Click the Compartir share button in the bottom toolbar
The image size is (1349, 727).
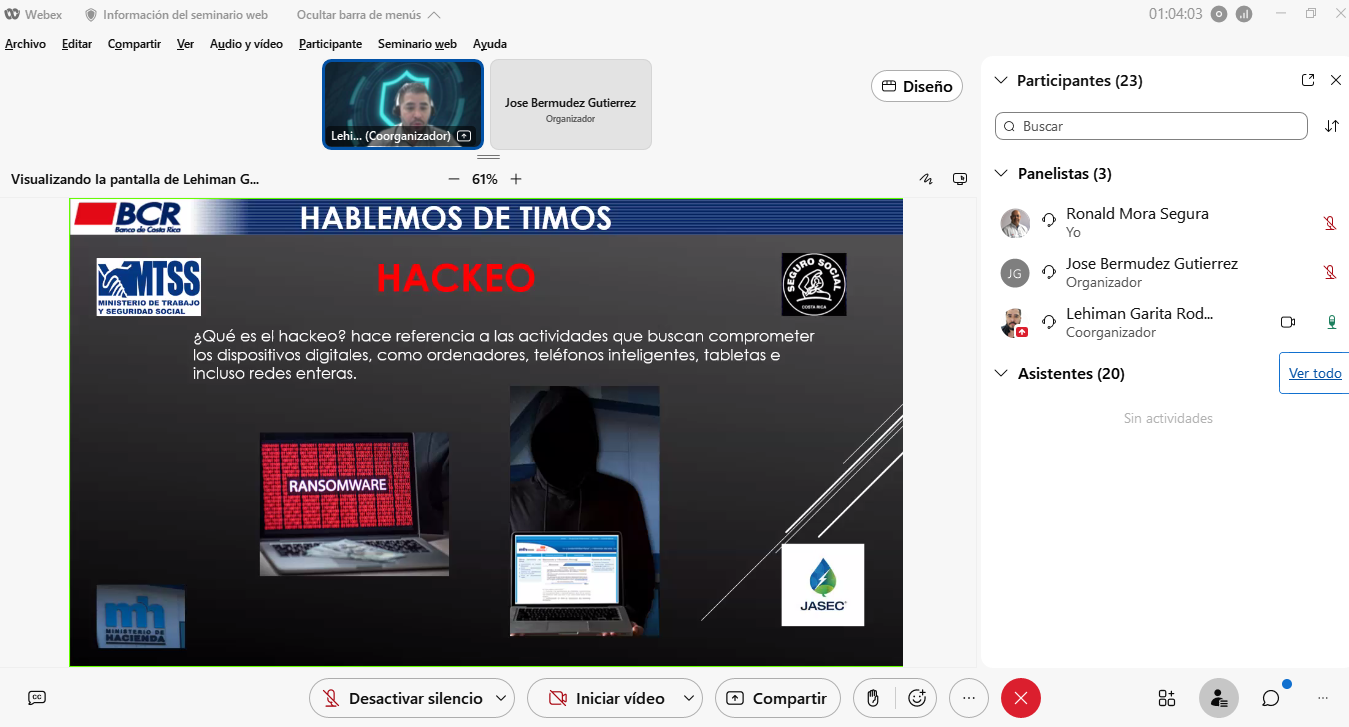(777, 699)
